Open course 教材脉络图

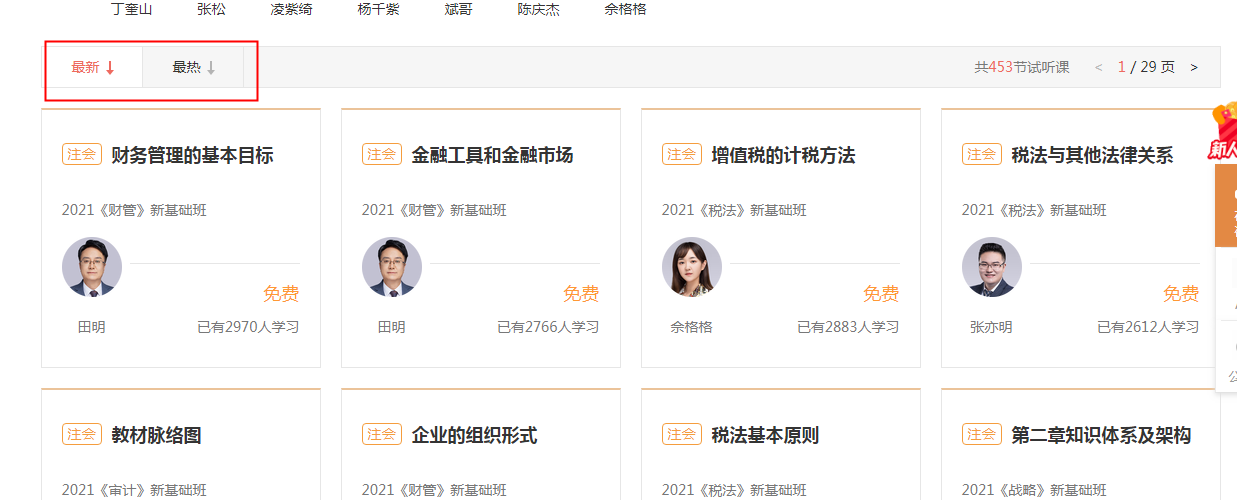tap(156, 435)
